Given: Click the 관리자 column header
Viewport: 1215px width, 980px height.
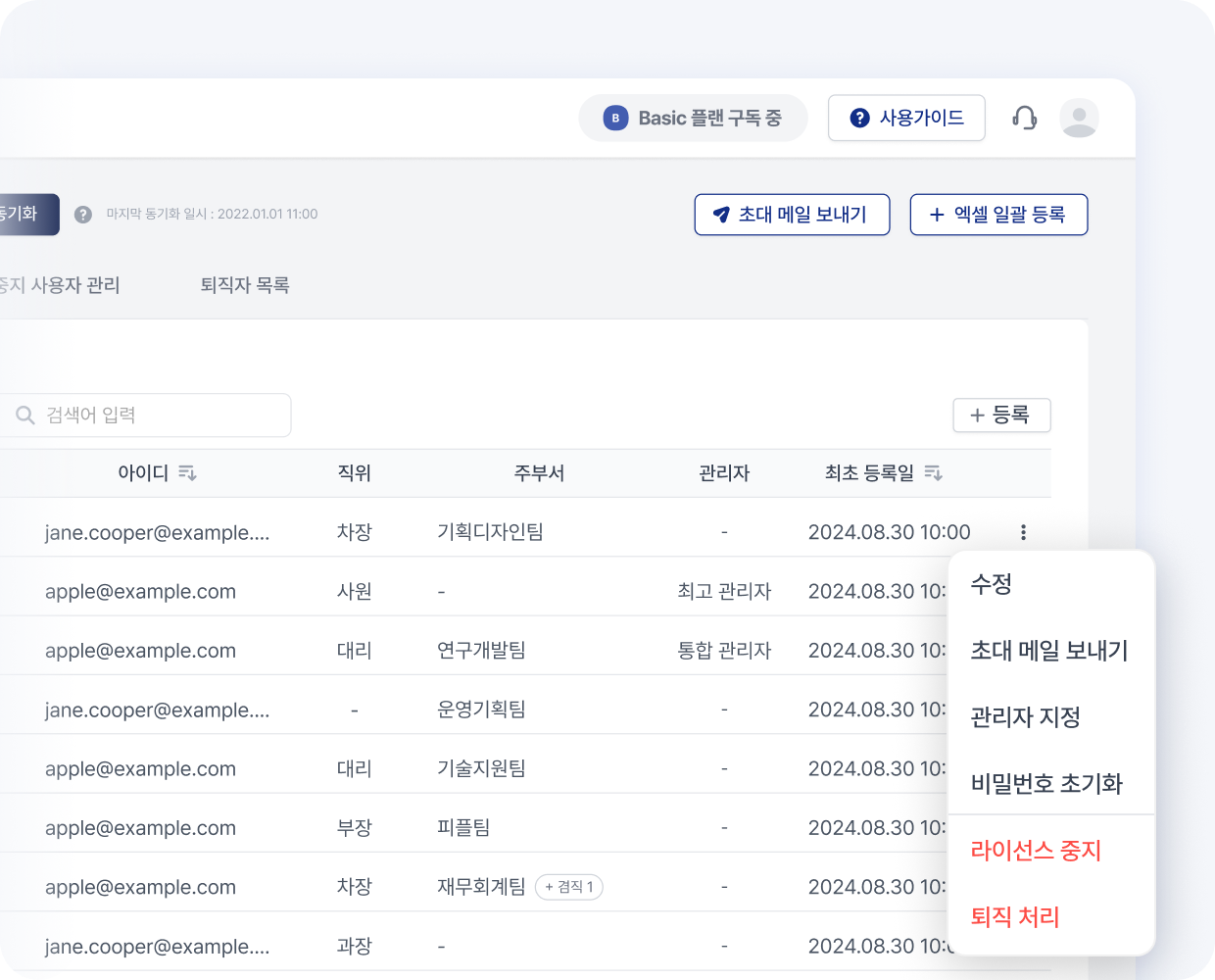Looking at the screenshot, I should (x=724, y=473).
